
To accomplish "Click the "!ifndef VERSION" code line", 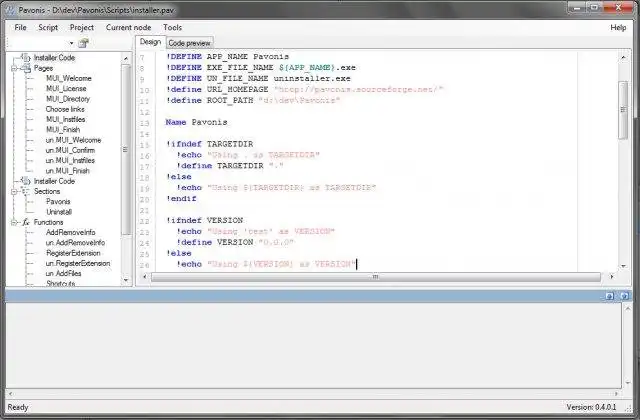I will point(204,220).
